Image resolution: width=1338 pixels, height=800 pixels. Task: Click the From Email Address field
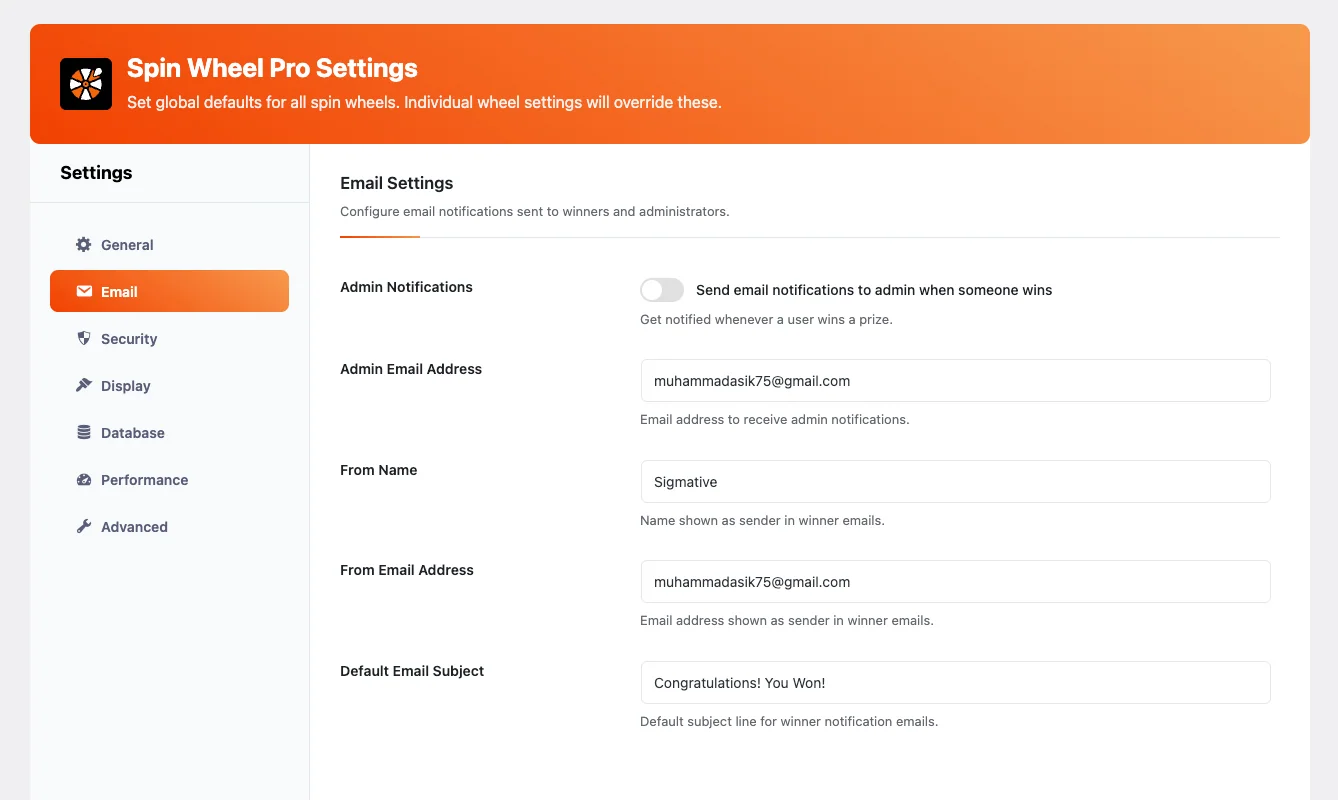coord(955,581)
